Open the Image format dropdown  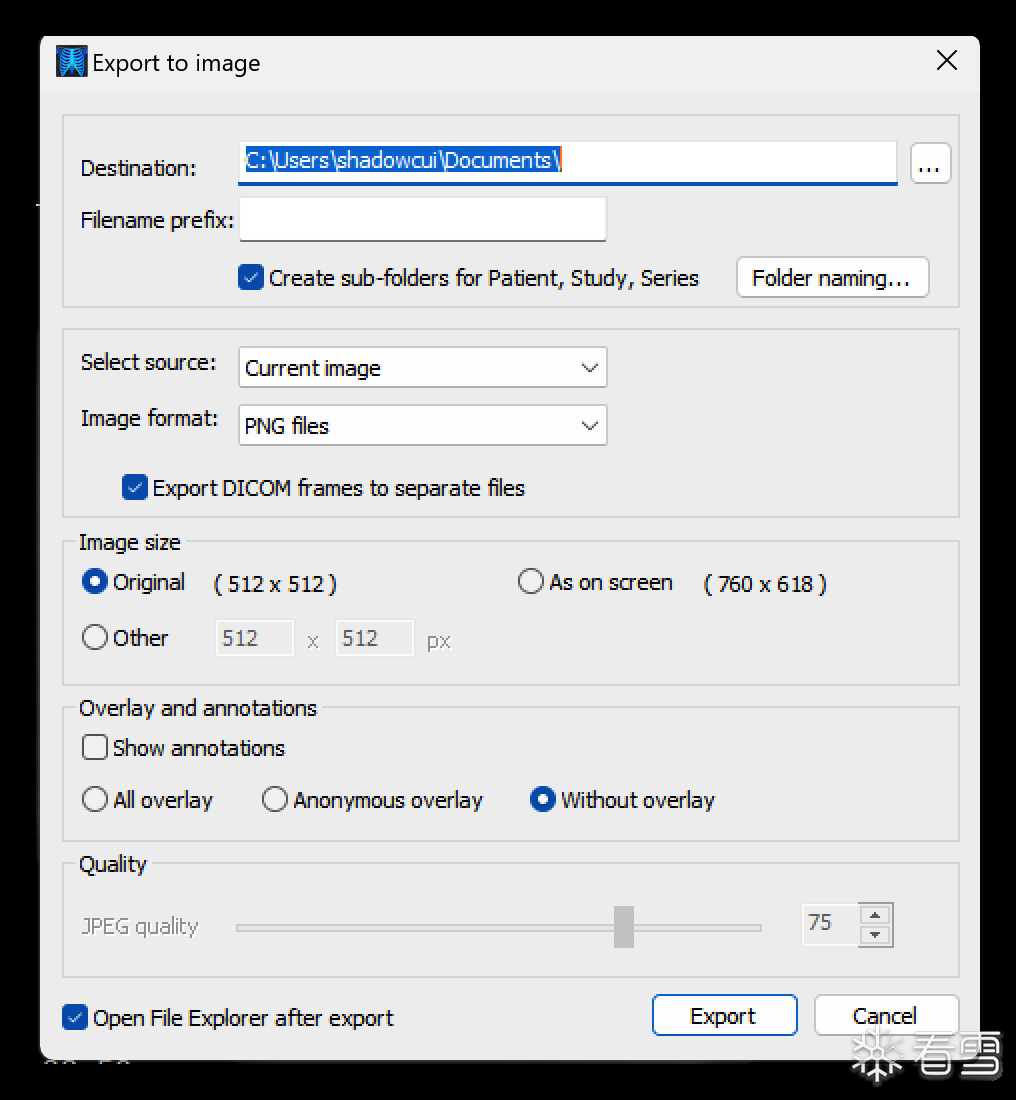[422, 426]
